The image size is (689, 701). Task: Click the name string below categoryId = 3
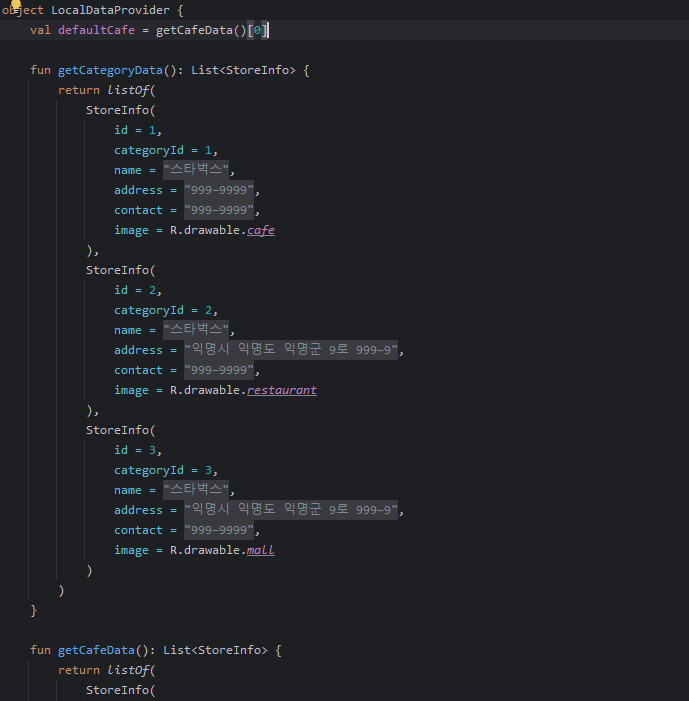[x=196, y=490]
